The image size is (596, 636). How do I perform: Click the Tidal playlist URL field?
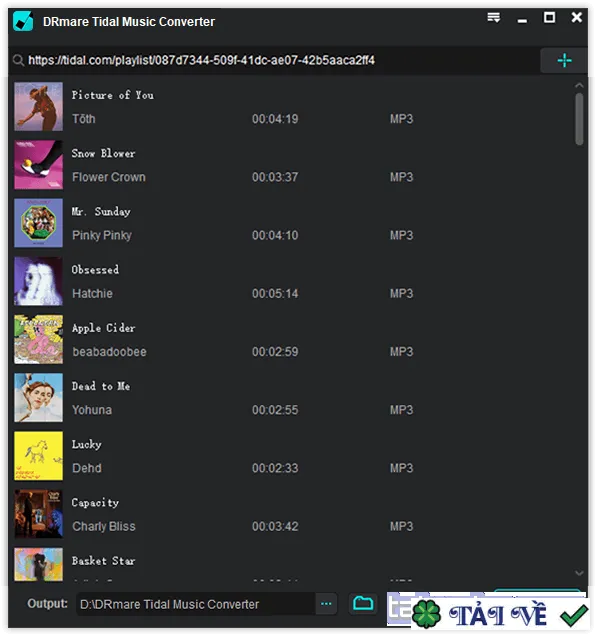(x=276, y=60)
